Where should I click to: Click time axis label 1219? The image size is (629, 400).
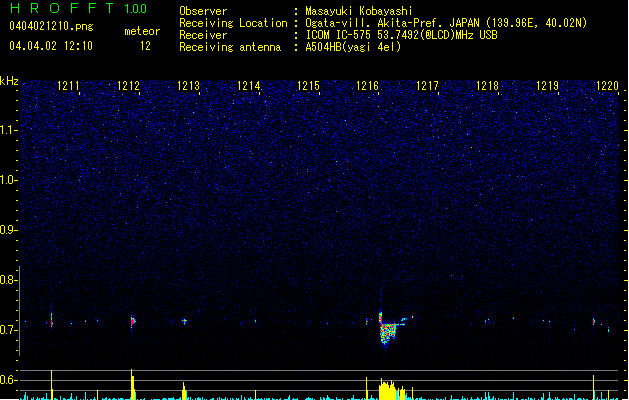coord(547,86)
